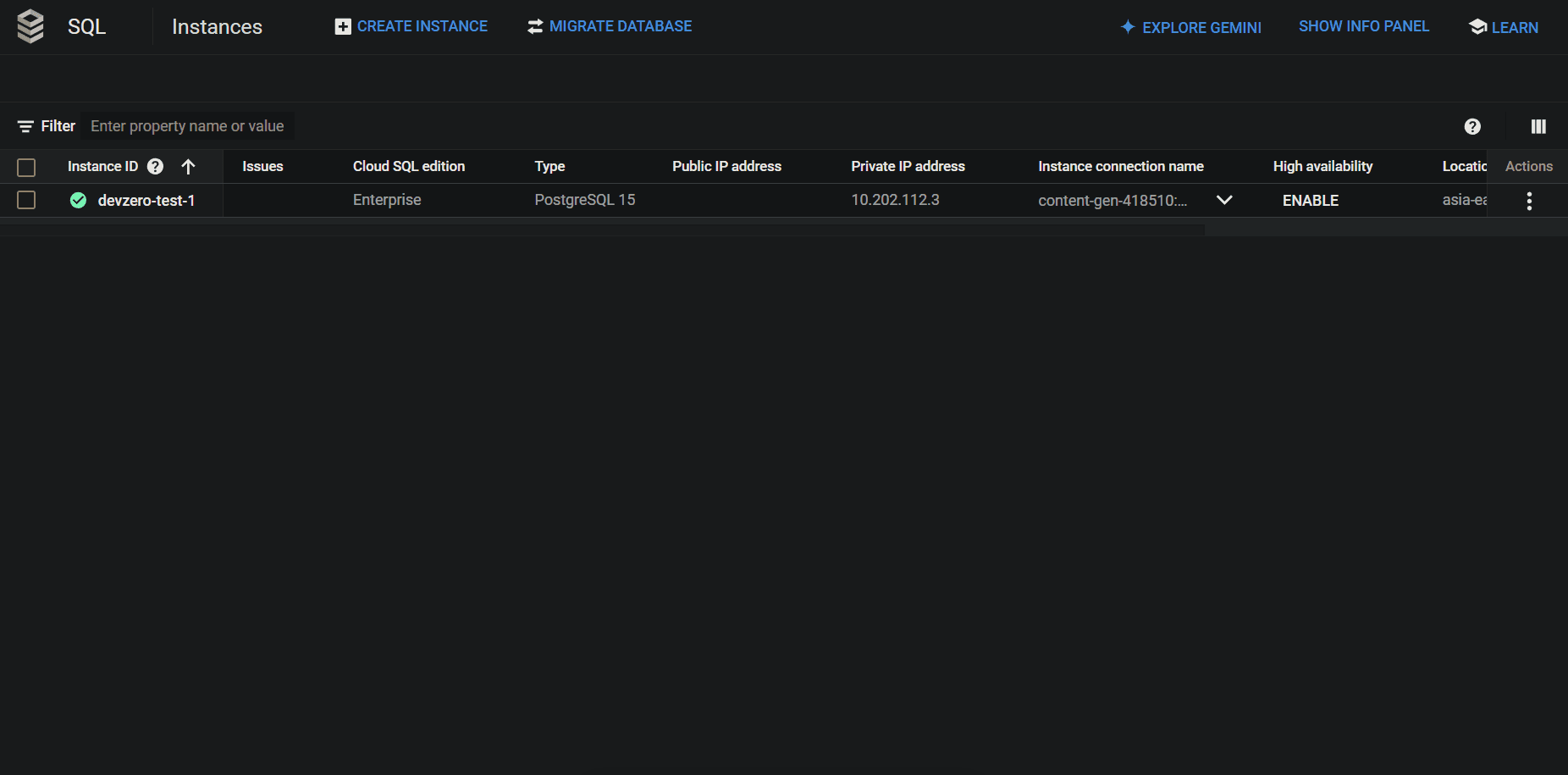
Task: Click the Migrate Database arrows icon
Action: [535, 27]
